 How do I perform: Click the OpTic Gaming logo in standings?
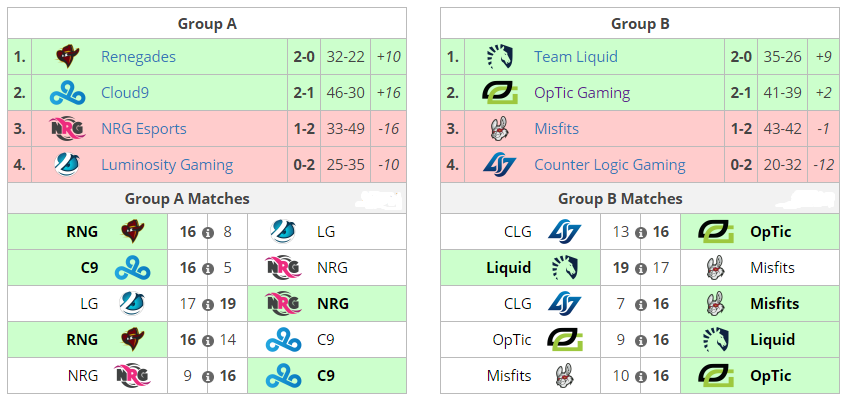tap(500, 93)
